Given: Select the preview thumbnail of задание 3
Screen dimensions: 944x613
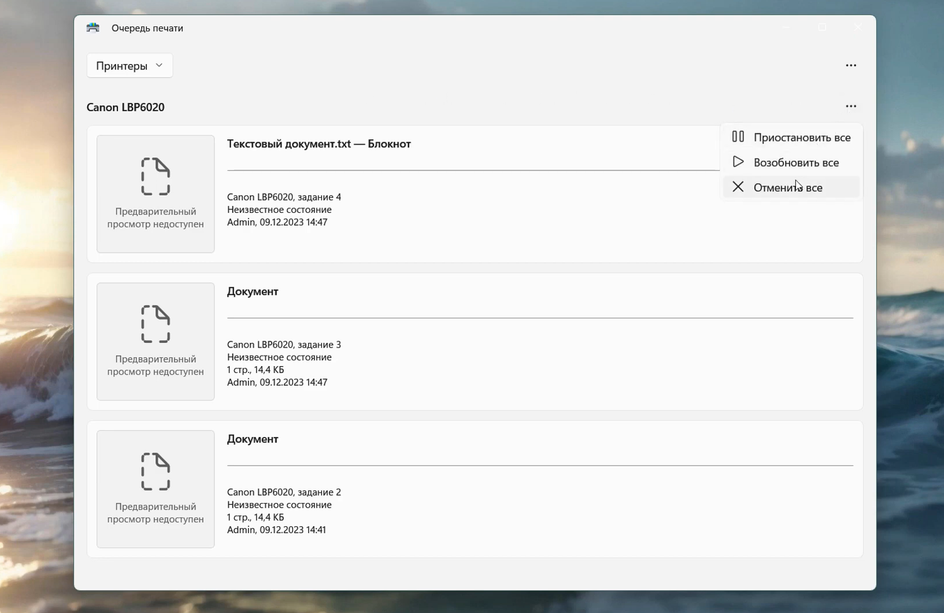Looking at the screenshot, I should [155, 341].
